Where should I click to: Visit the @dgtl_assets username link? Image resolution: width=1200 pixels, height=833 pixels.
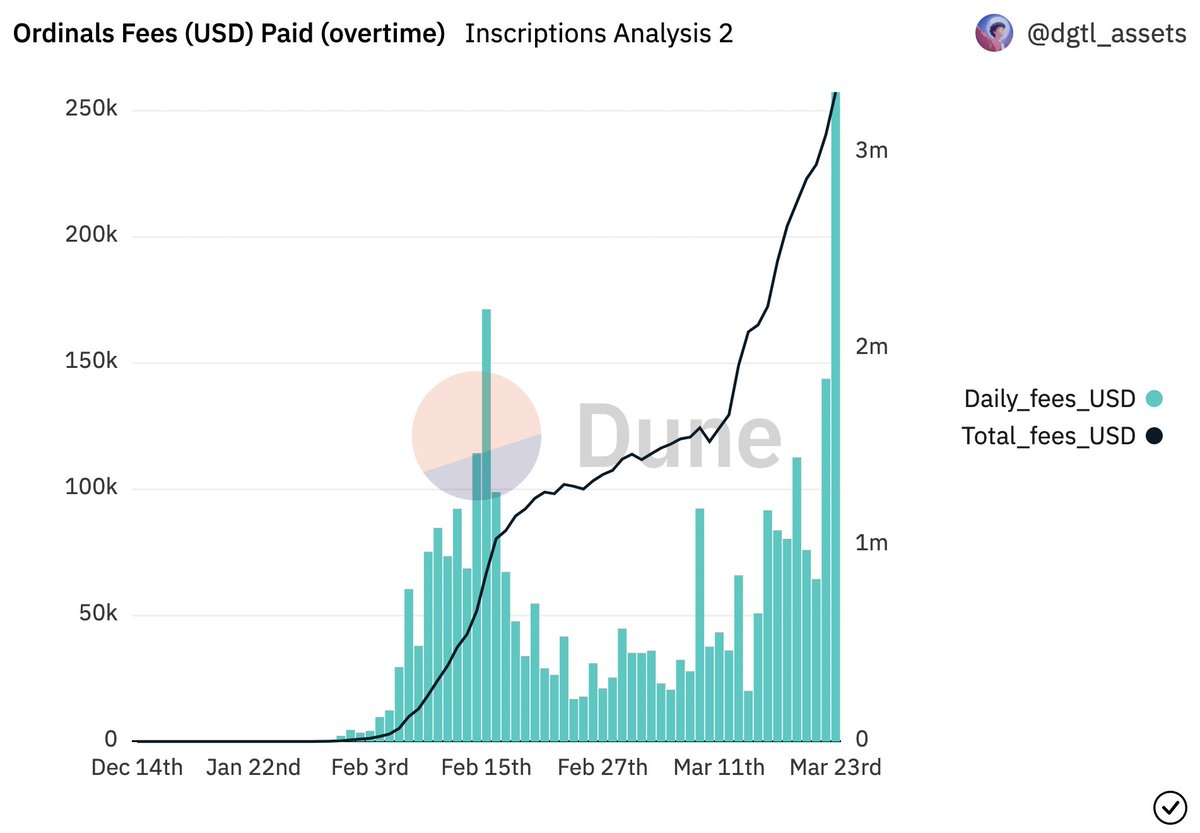click(1106, 34)
